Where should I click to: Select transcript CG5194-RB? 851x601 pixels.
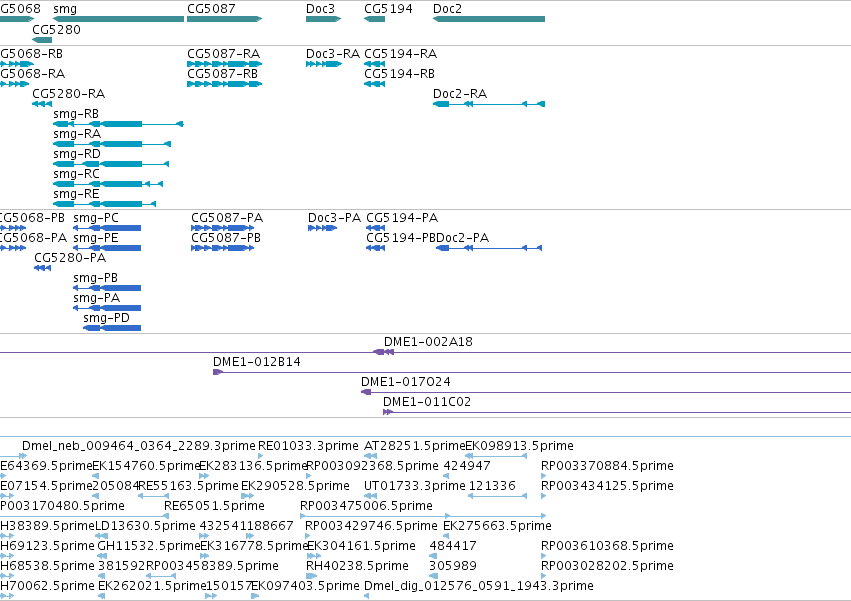374,84
